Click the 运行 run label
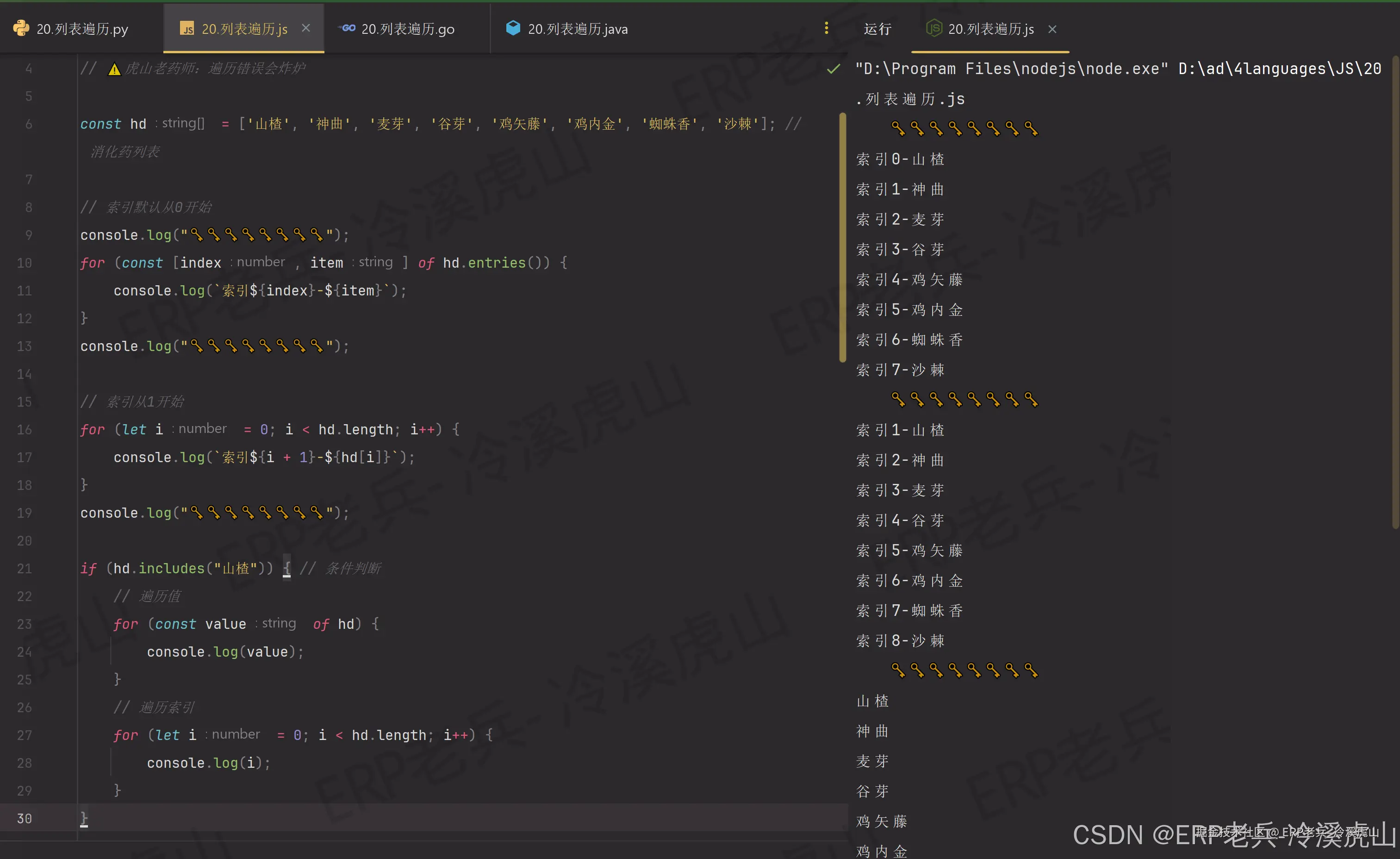The width and height of the screenshot is (1400, 859). tap(877, 28)
